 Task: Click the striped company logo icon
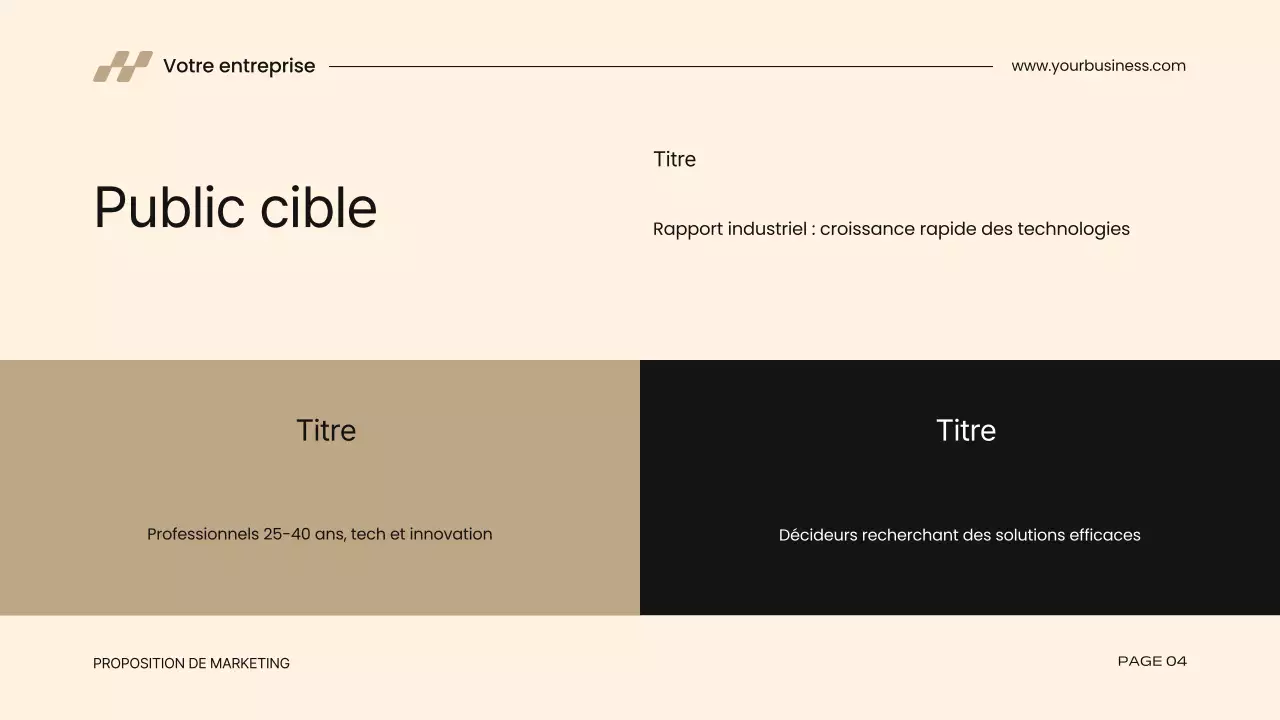[122, 66]
